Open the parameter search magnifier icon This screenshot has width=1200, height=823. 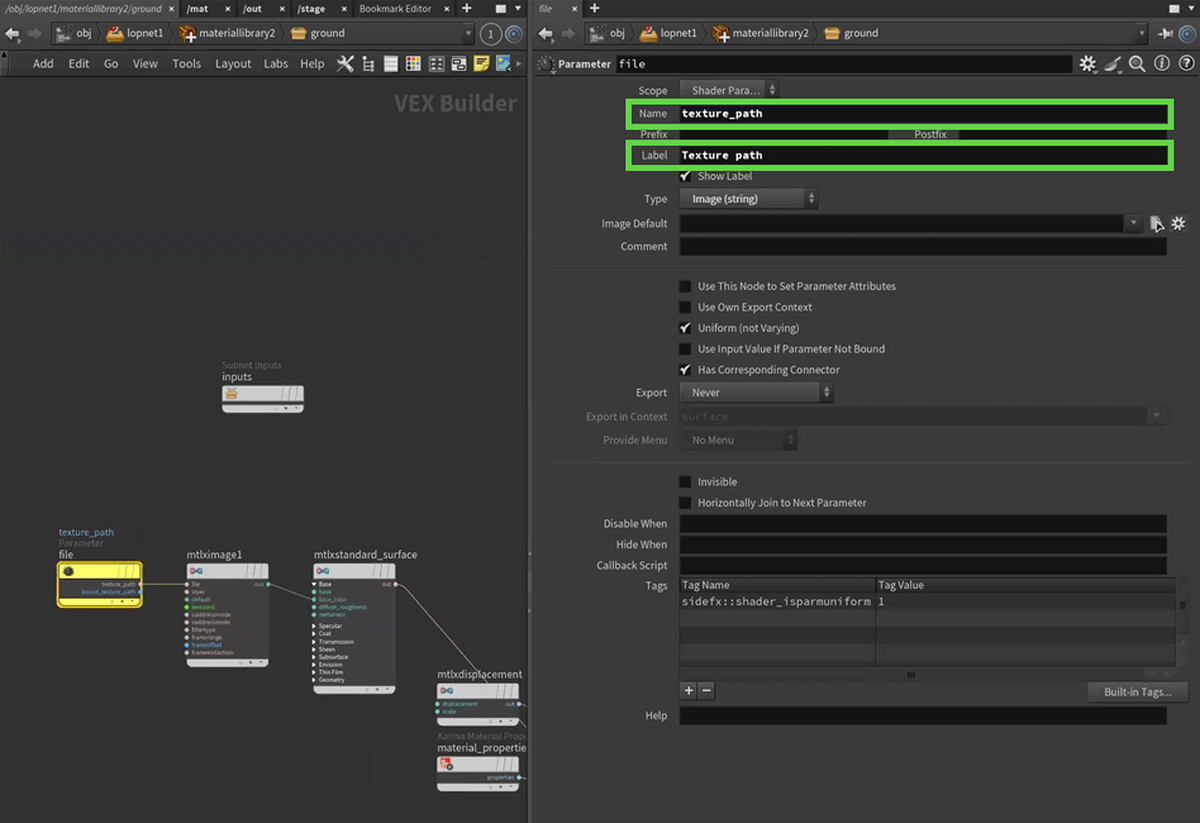pos(1137,64)
